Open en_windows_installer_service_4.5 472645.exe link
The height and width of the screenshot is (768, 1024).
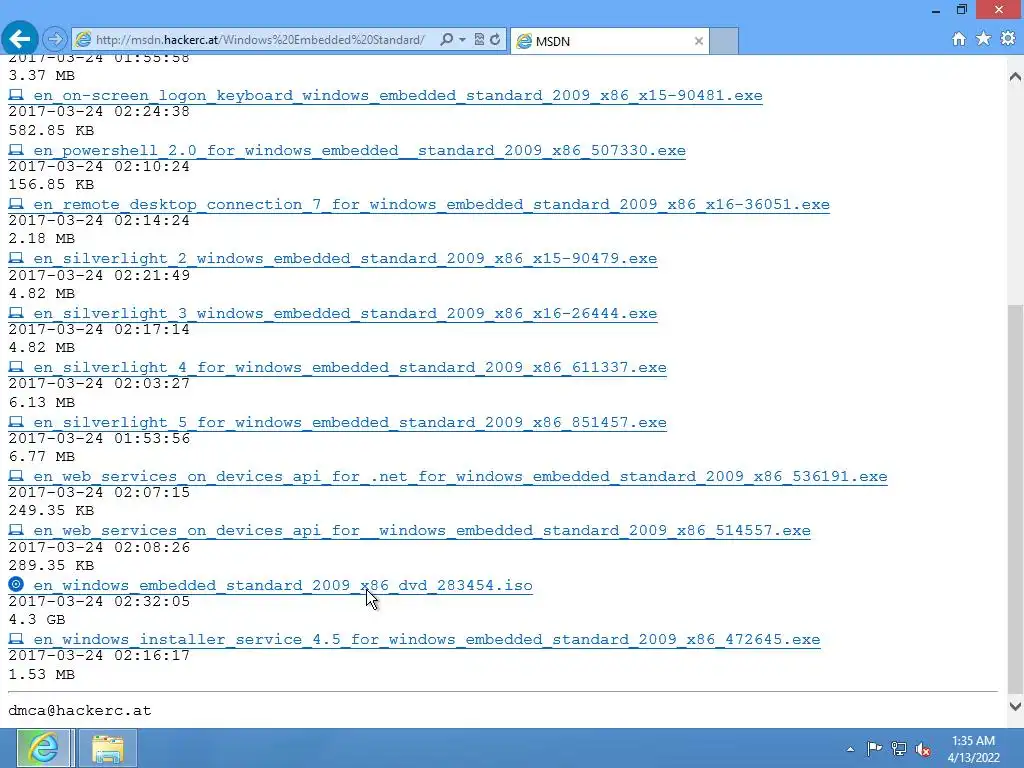[x=426, y=639]
